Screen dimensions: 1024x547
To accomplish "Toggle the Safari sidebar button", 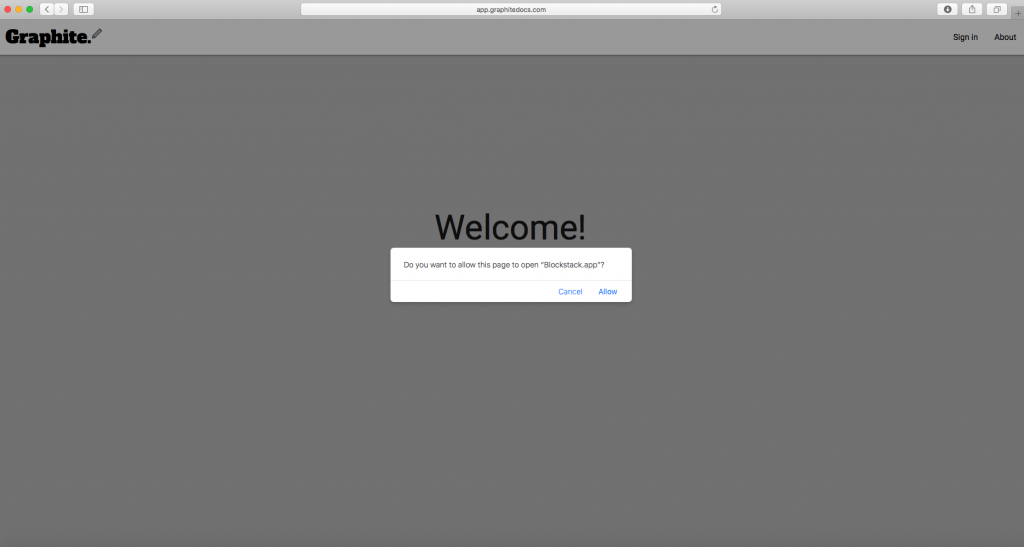I will pos(84,9).
